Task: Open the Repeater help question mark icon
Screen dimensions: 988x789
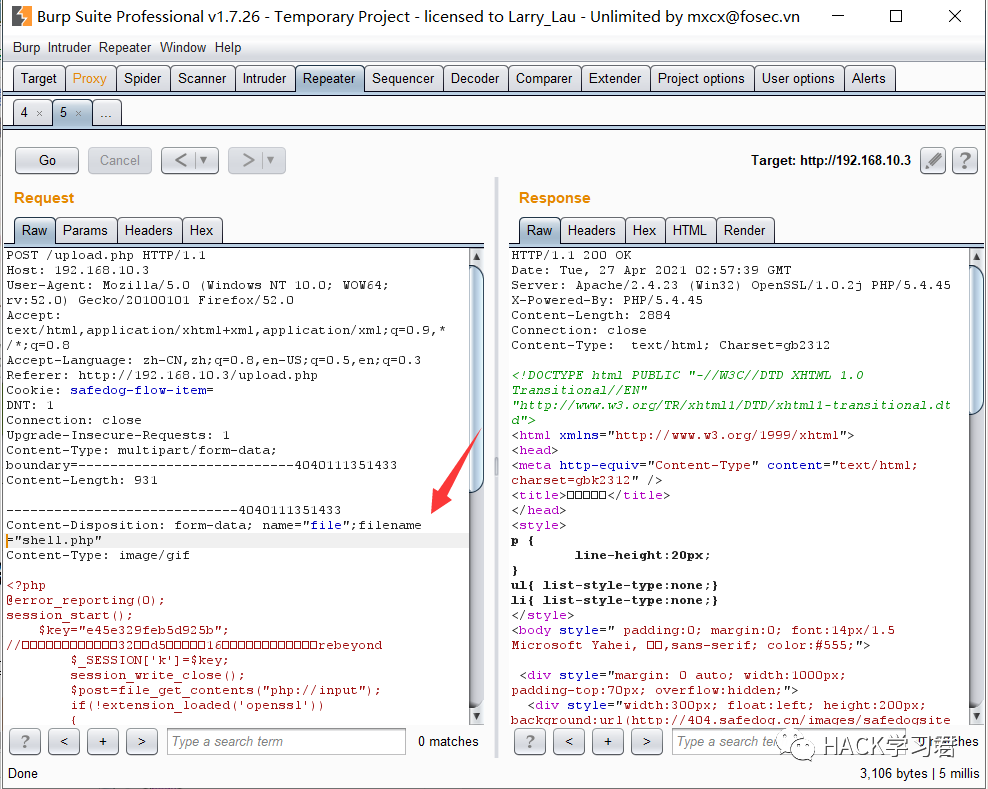Action: coord(964,161)
